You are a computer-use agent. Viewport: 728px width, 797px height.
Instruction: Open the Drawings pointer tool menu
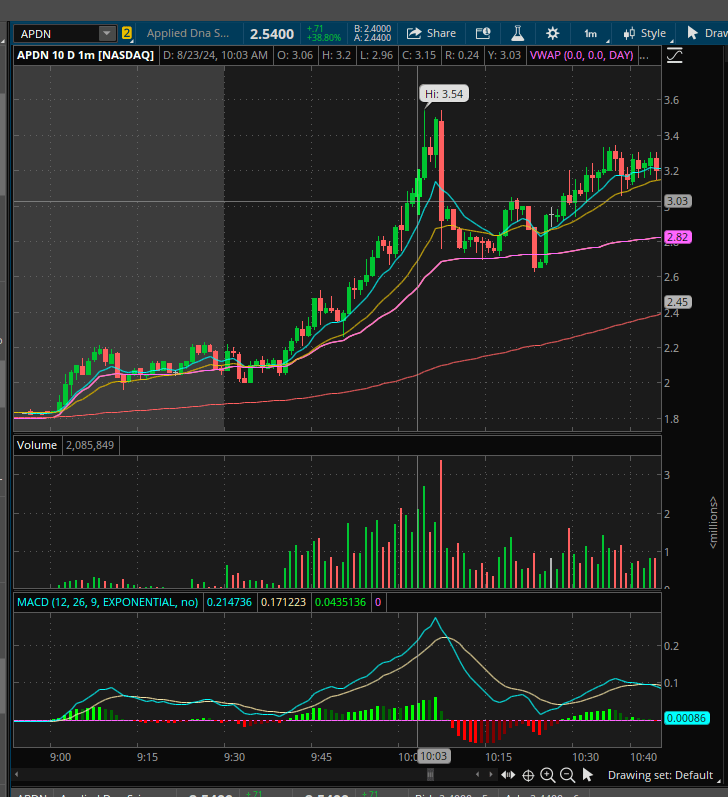(x=706, y=34)
